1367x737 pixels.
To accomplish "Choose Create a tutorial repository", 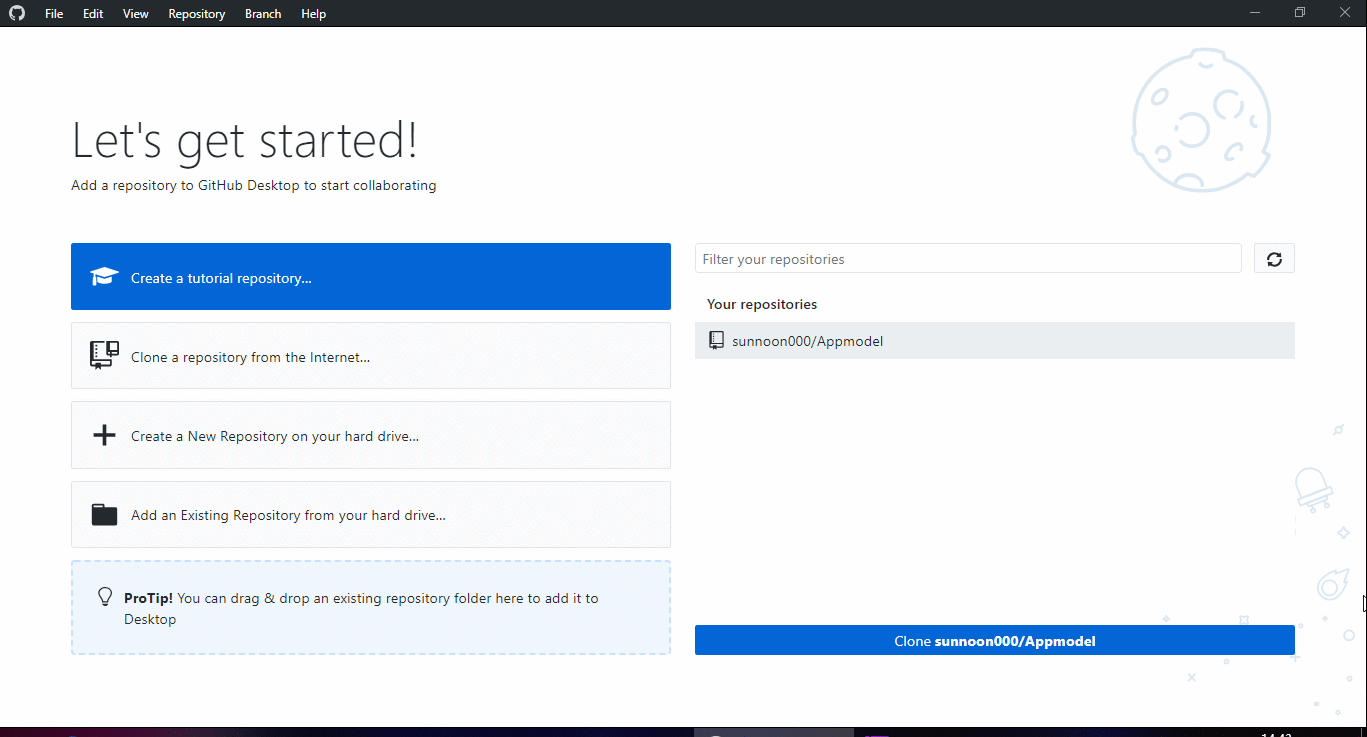I will pyautogui.click(x=371, y=277).
